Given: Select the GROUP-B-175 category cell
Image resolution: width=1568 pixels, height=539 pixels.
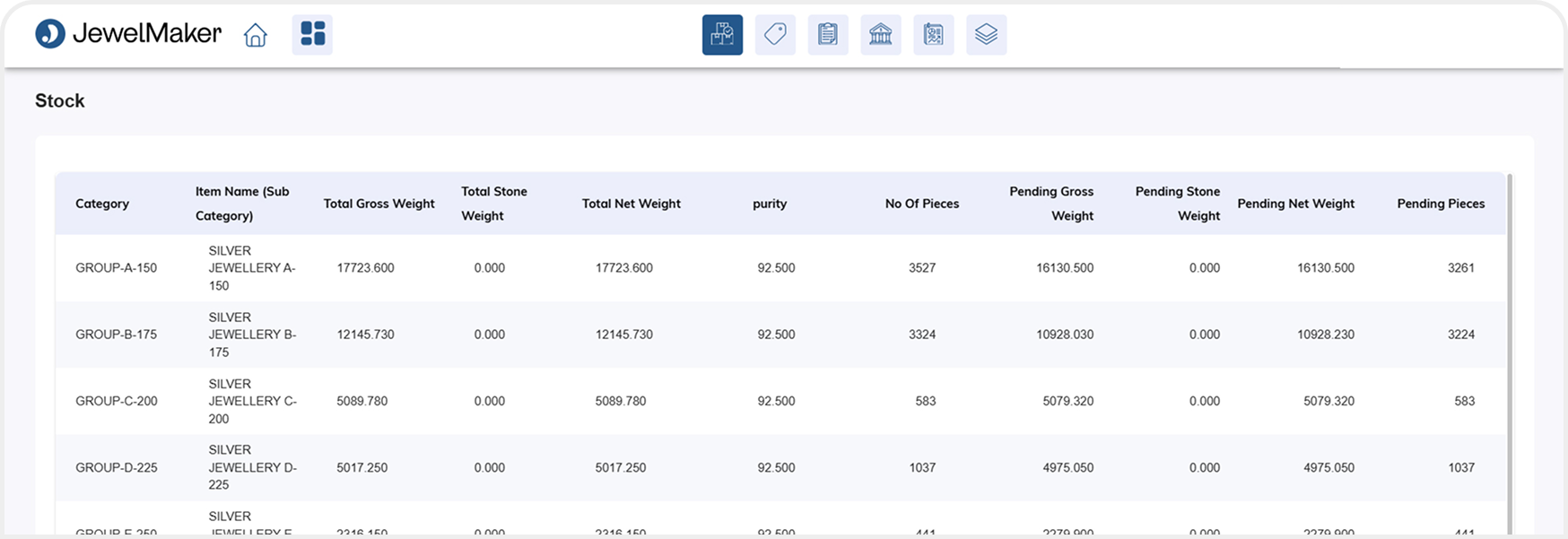Looking at the screenshot, I should tap(117, 335).
